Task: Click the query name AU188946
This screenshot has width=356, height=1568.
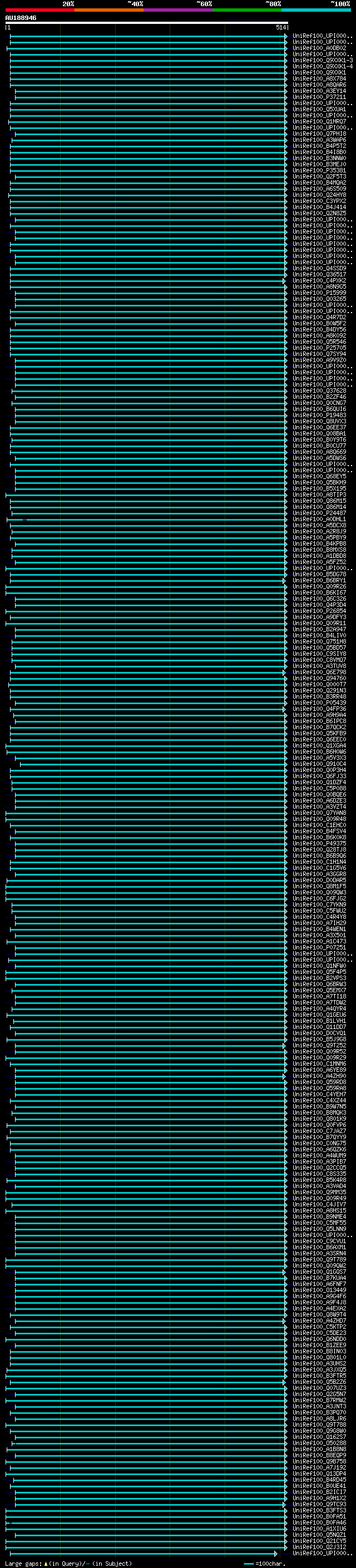Action: pyautogui.click(x=21, y=18)
